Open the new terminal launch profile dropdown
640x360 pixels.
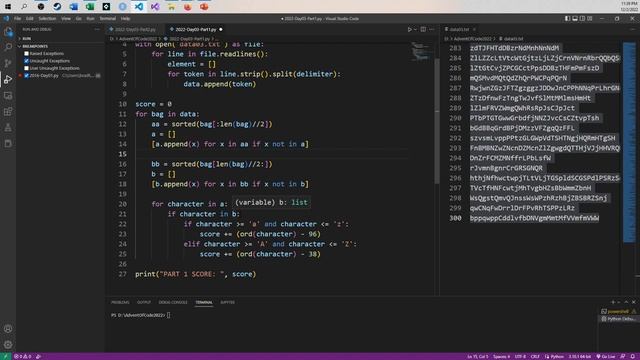pyautogui.click(x=619, y=302)
